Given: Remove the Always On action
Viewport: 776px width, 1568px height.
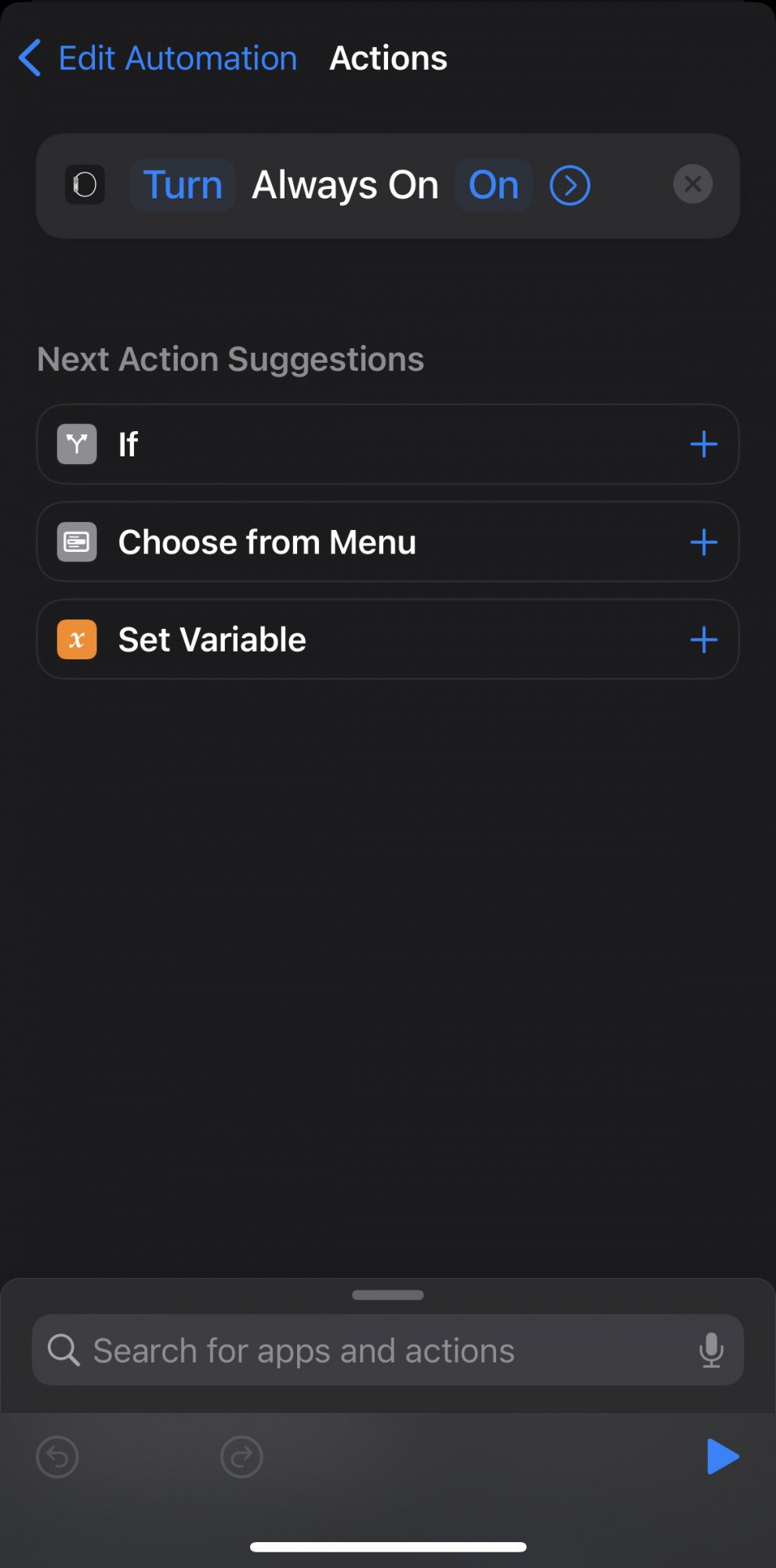Looking at the screenshot, I should (692, 184).
